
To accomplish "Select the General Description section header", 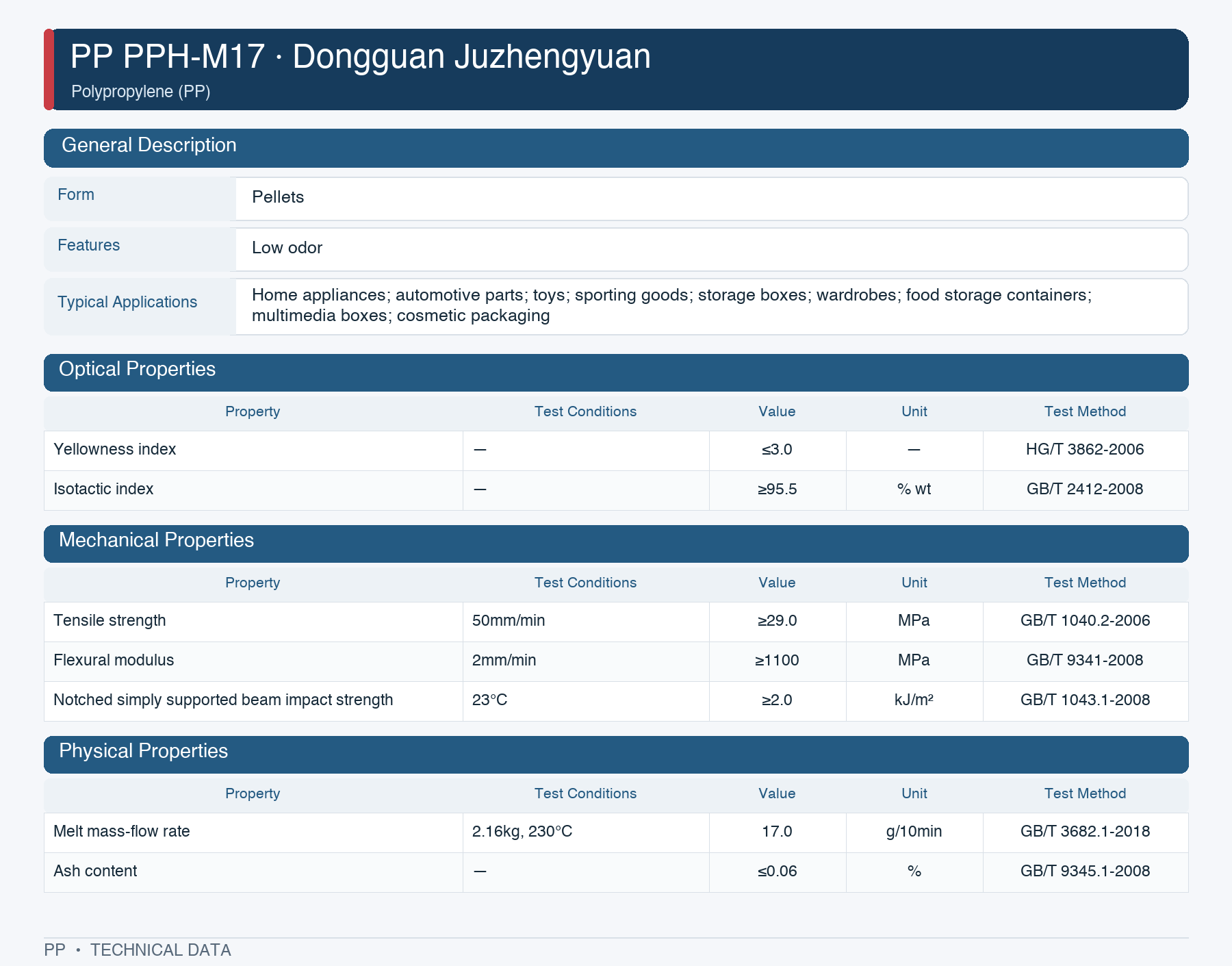I will point(616,148).
